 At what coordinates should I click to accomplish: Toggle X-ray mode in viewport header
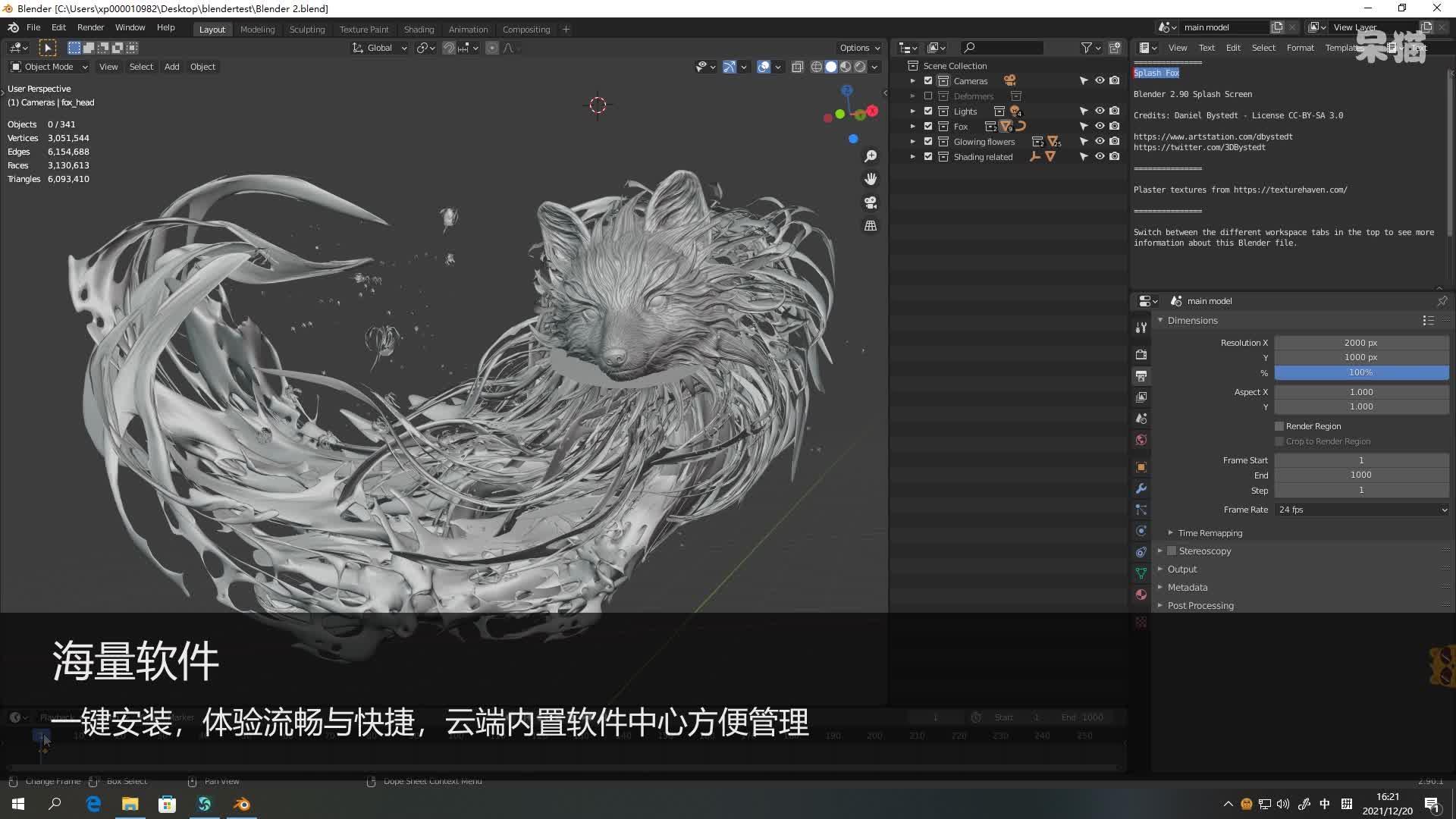[x=797, y=67]
